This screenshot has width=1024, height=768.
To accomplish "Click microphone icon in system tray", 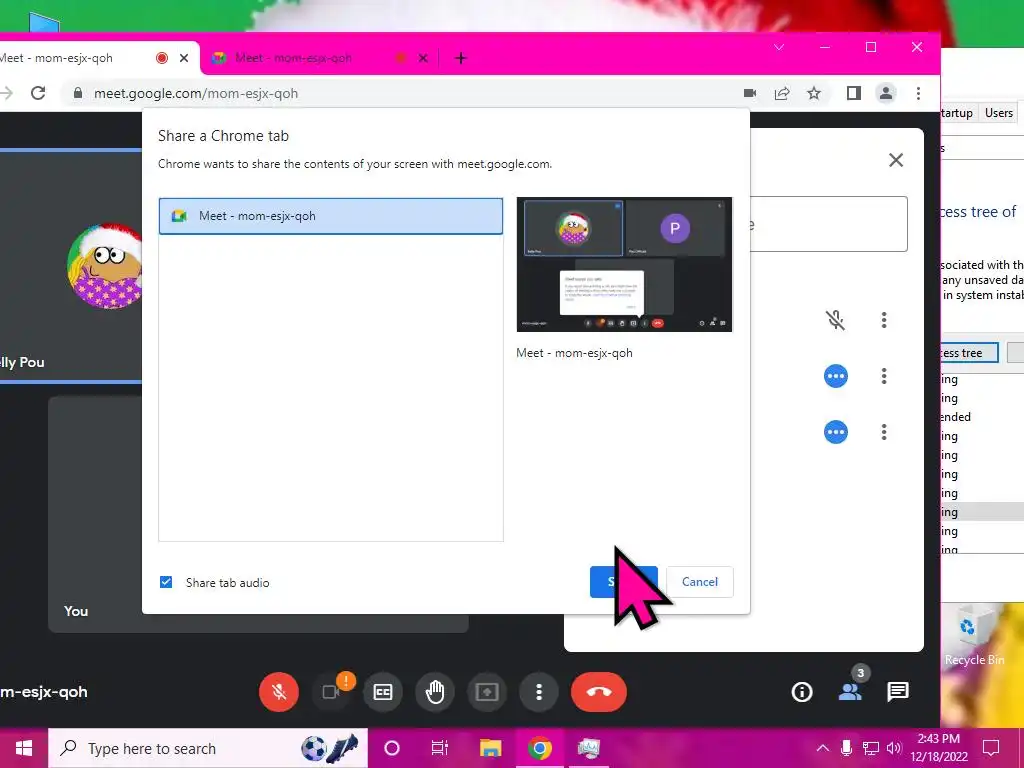I will 846,748.
